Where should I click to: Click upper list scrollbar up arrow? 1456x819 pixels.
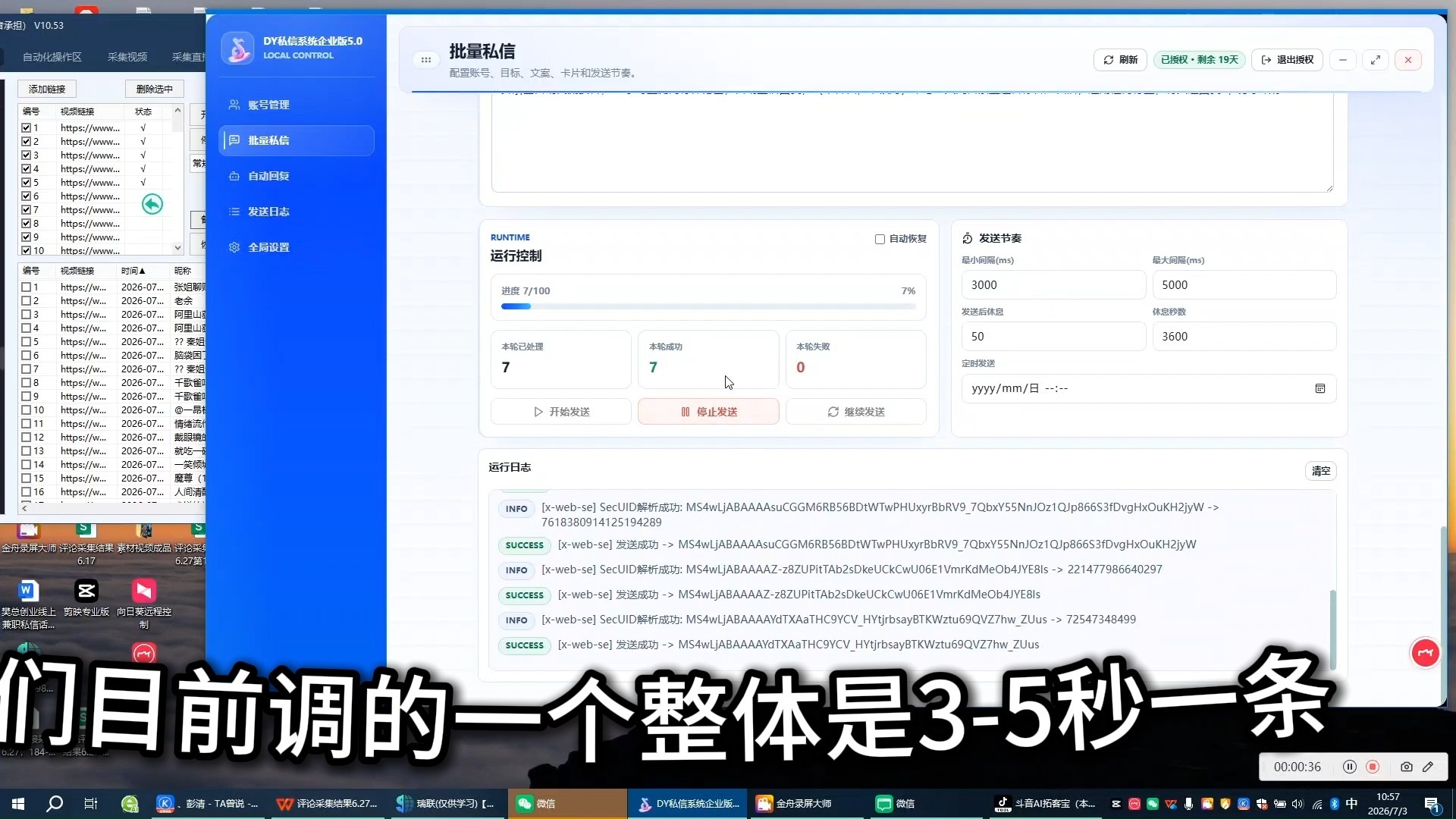[x=177, y=111]
